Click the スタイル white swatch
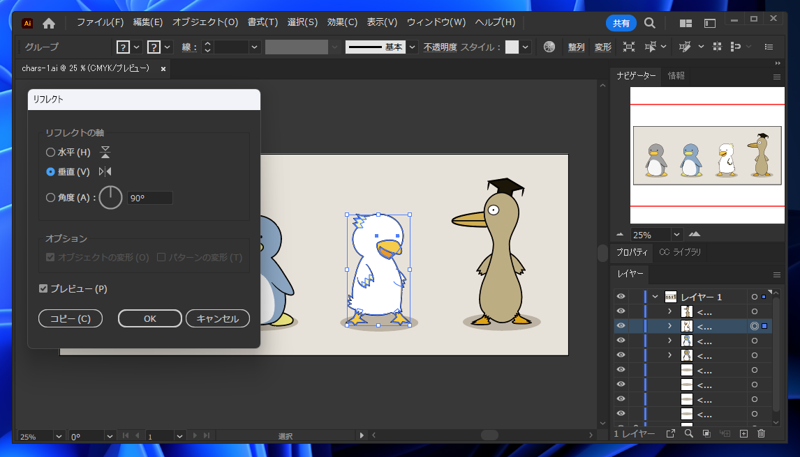Viewport: 800px width, 457px height. pyautogui.click(x=512, y=47)
